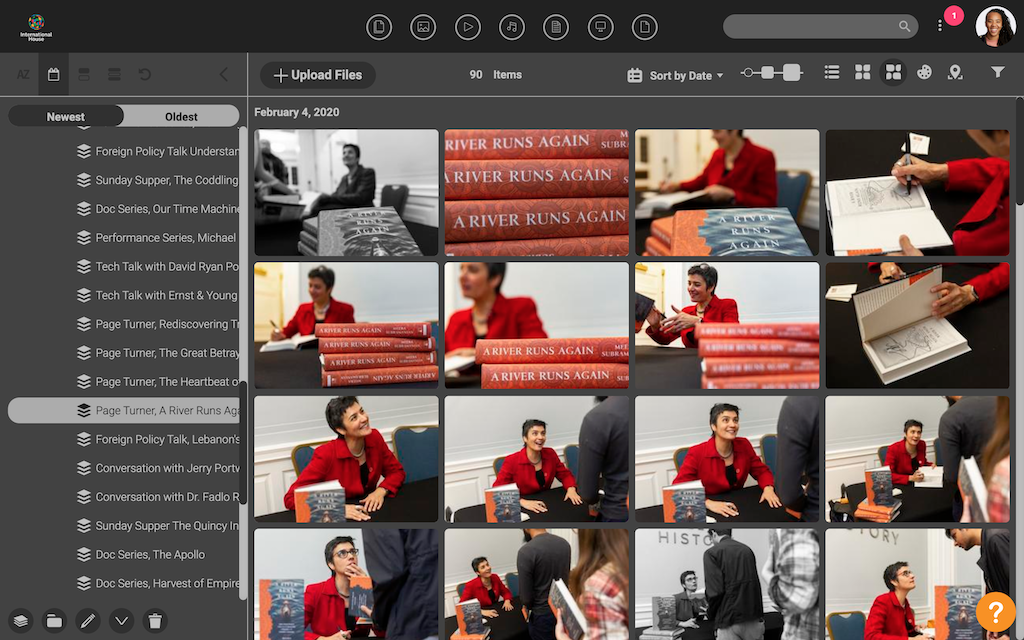Screen dimensions: 1024x640
Task: Filter by text document icon
Action: [x=556, y=27]
